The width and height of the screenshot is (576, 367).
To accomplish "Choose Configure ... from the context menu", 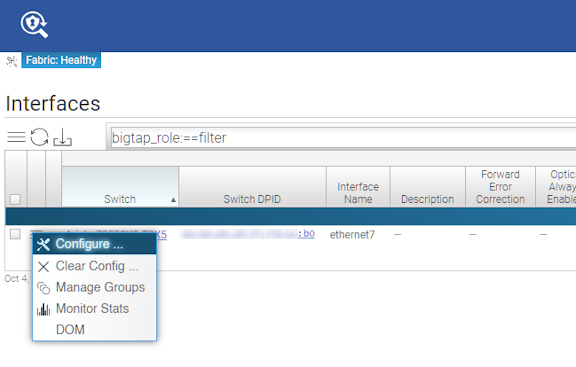I will pyautogui.click(x=94, y=244).
